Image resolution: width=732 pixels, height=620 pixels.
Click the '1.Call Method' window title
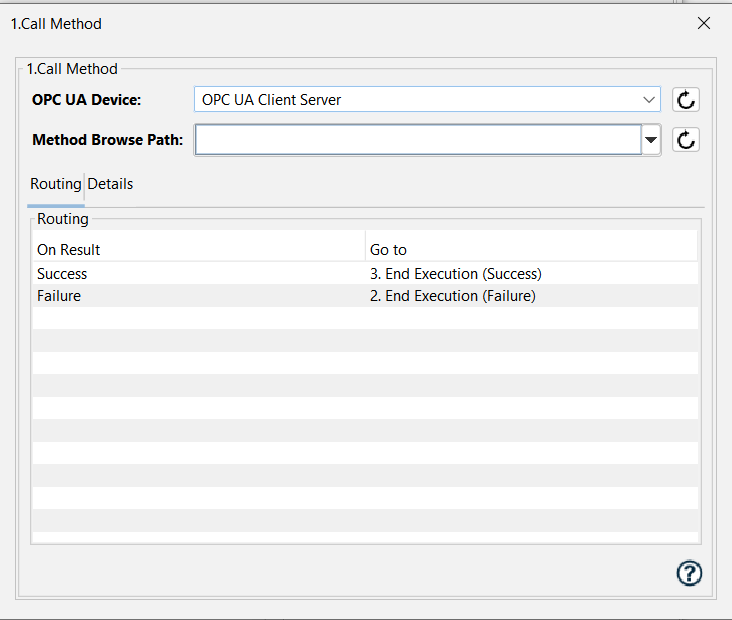point(56,23)
